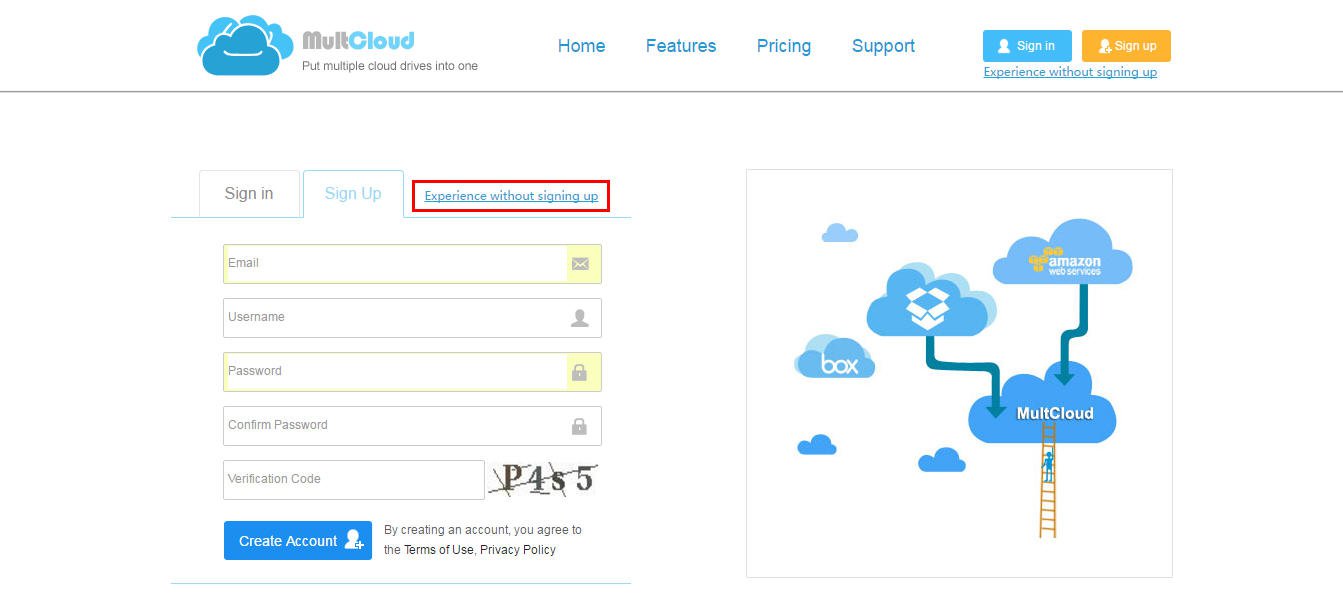The image size is (1343, 599).
Task: Click Experience without signing up in header
Action: coord(1070,72)
